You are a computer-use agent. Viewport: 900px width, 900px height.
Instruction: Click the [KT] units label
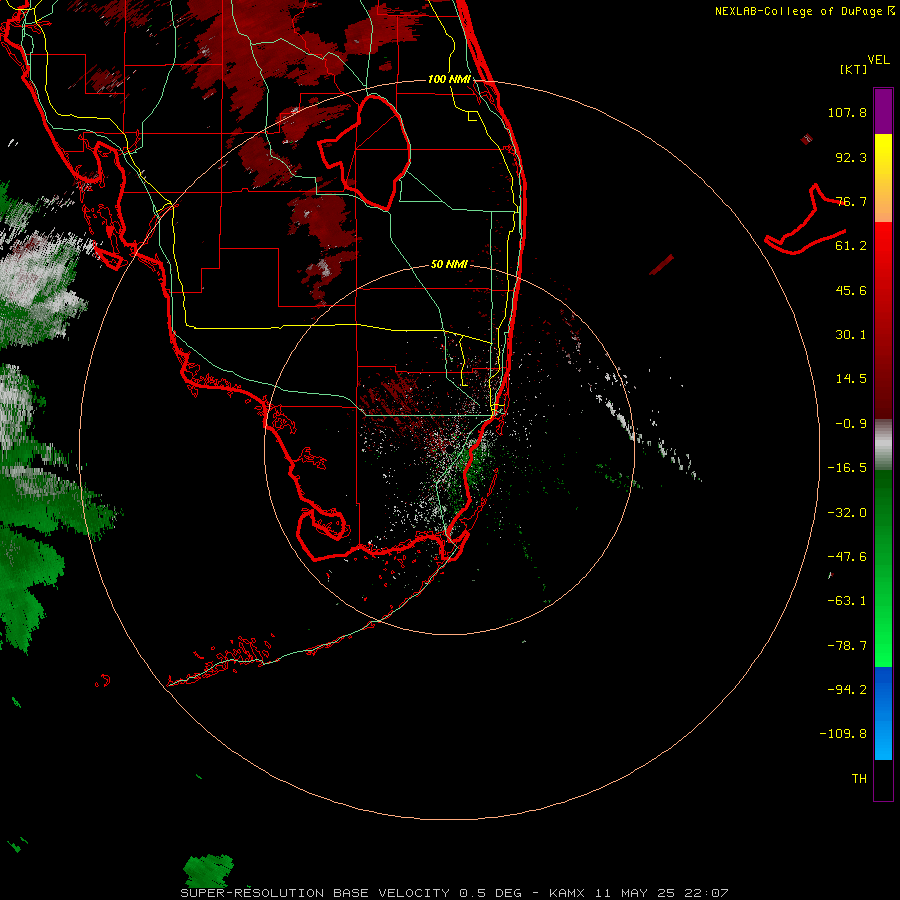[853, 69]
